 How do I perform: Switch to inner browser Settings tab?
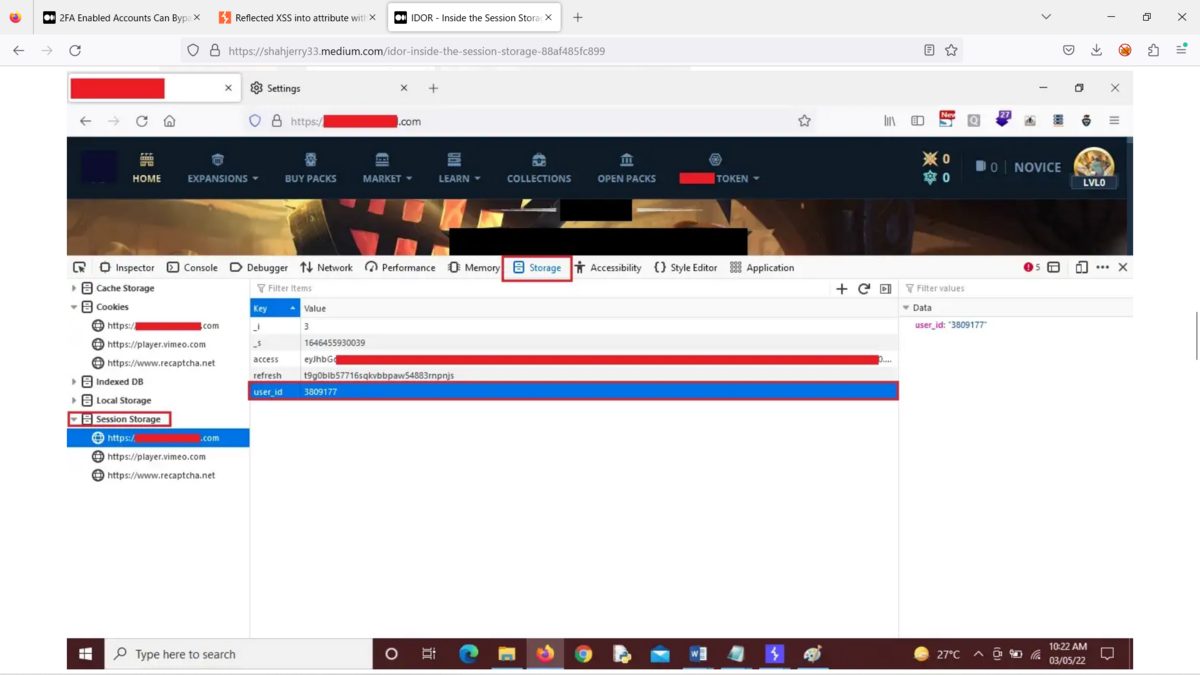[329, 88]
